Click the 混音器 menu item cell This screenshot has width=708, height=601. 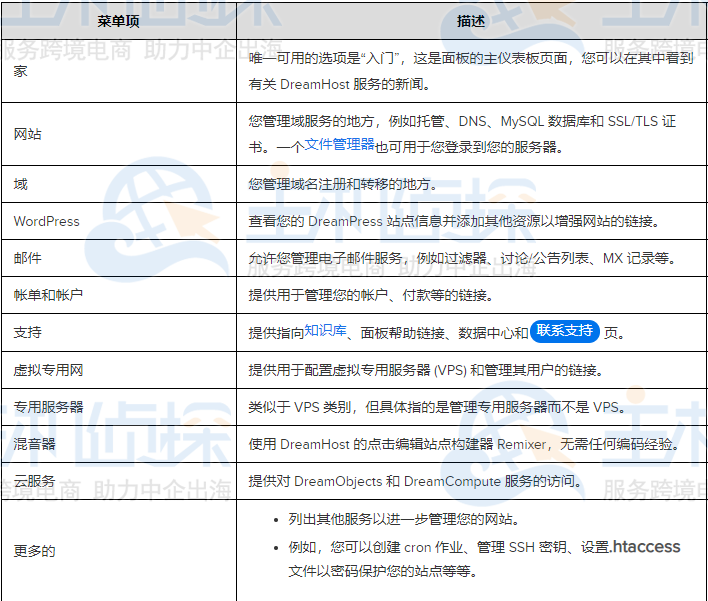[x=119, y=444]
